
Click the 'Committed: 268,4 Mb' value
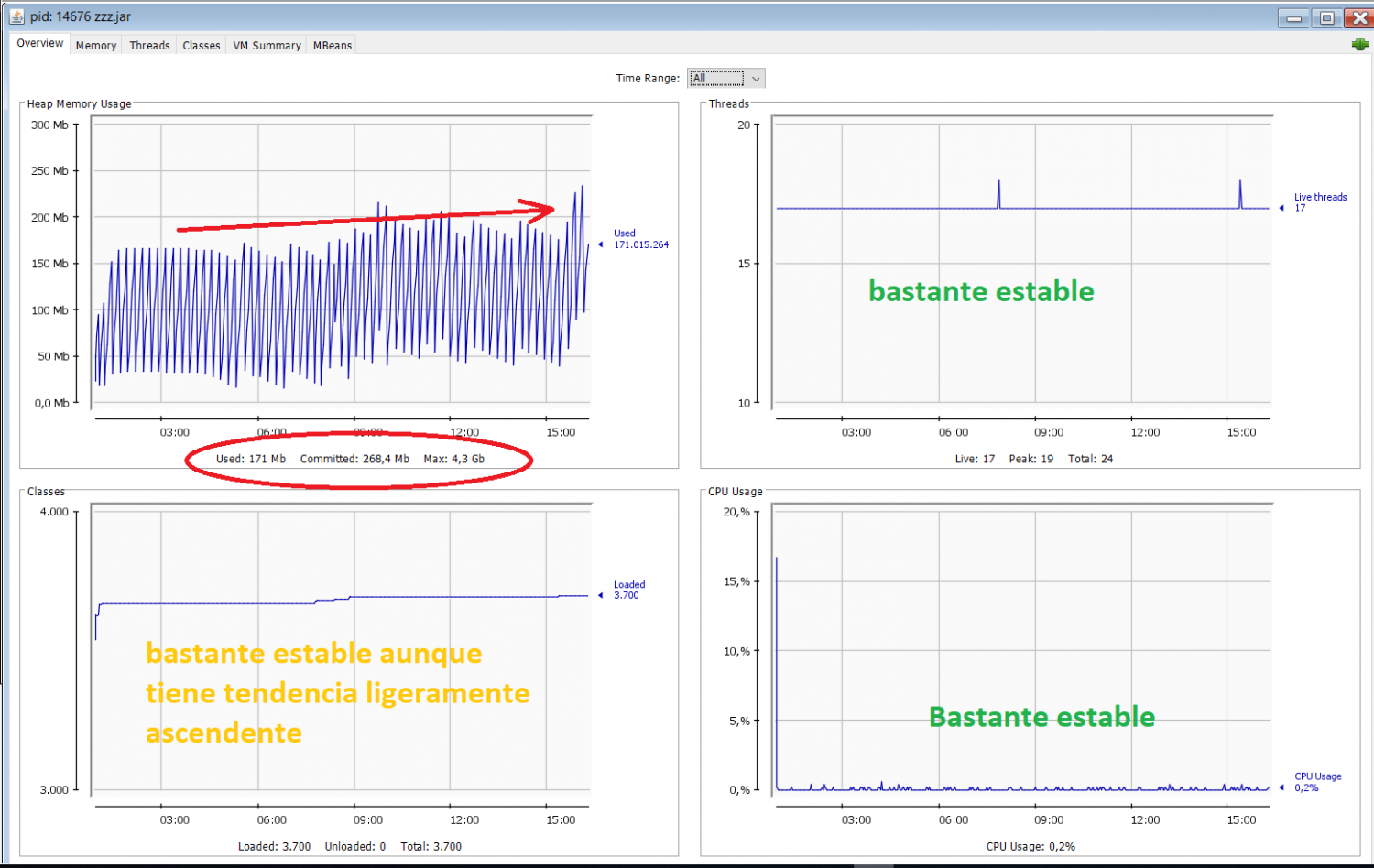point(354,459)
